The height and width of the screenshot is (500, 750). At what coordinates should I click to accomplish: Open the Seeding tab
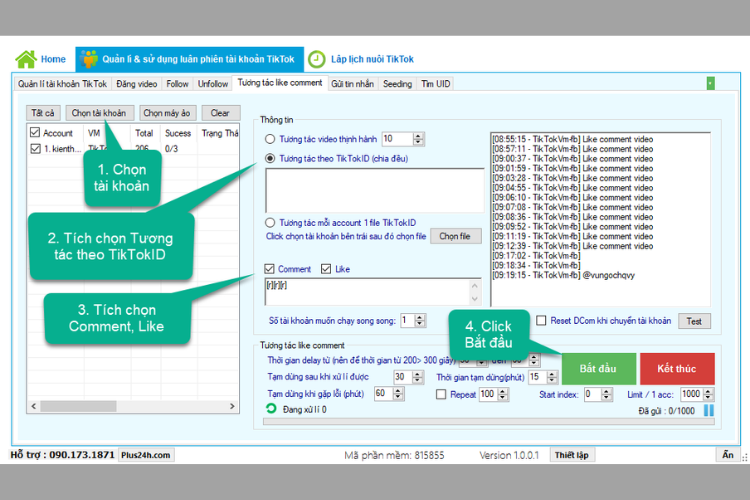tap(397, 84)
